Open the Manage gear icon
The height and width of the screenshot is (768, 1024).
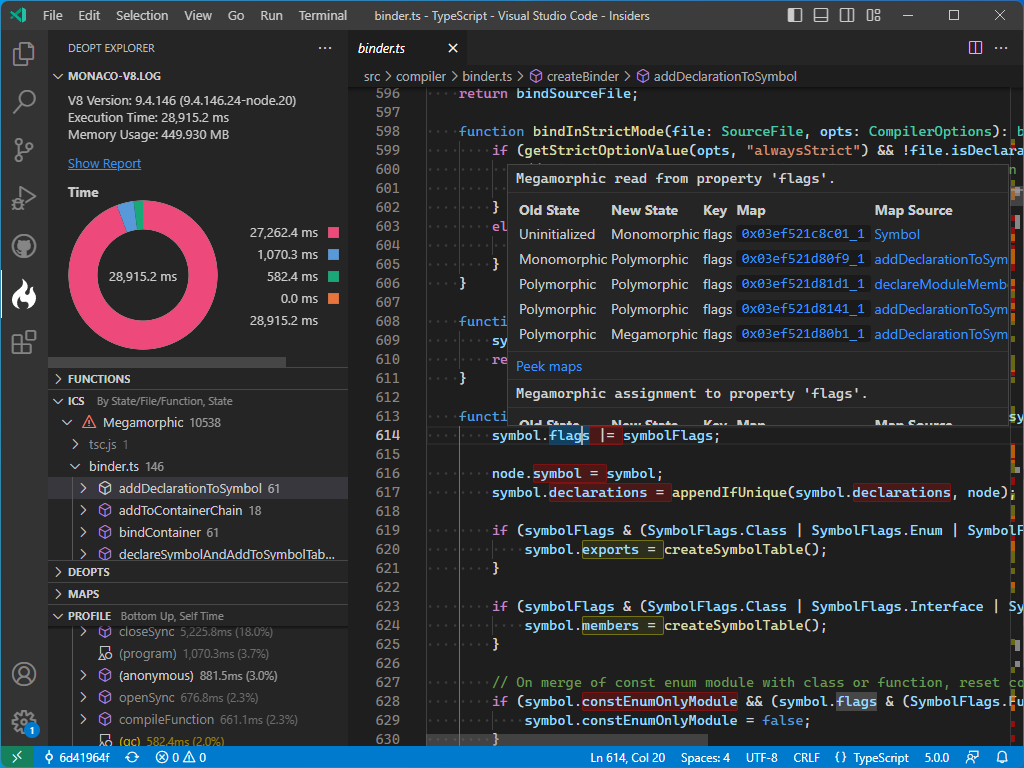pos(24,723)
